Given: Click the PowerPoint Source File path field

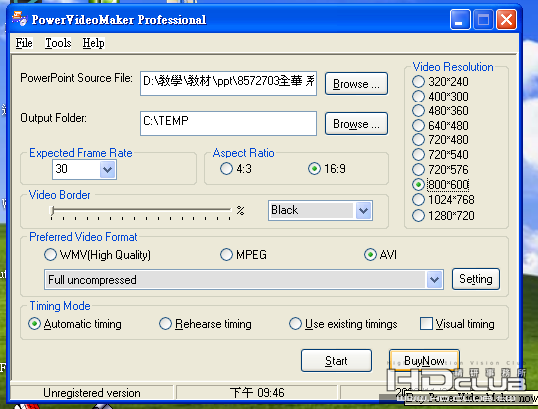Looking at the screenshot, I should tap(228, 83).
